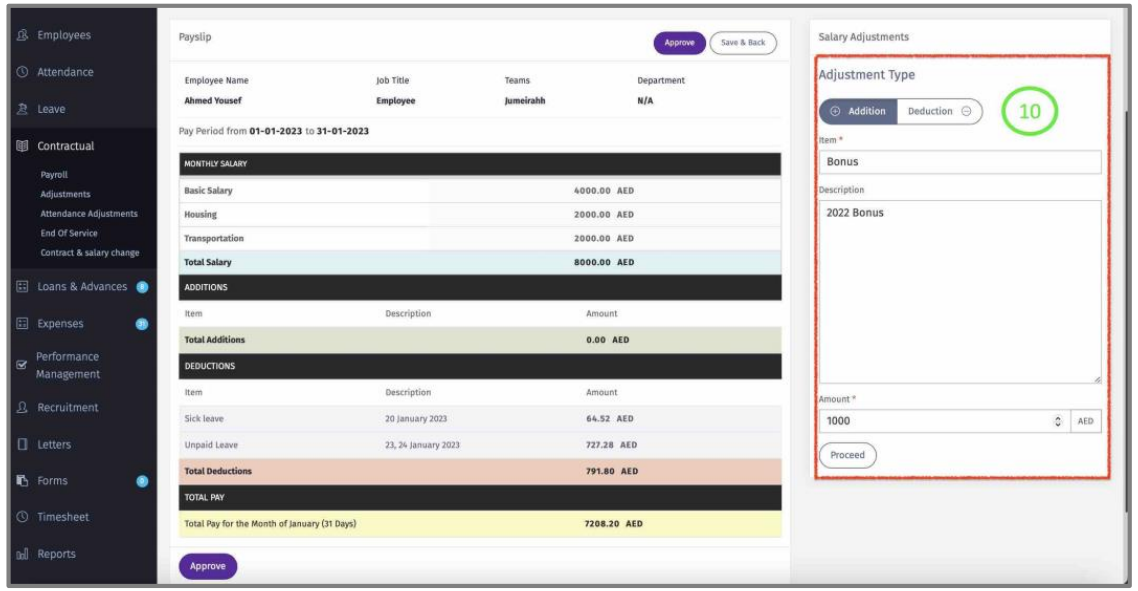Open Payroll submenu item

(54, 174)
